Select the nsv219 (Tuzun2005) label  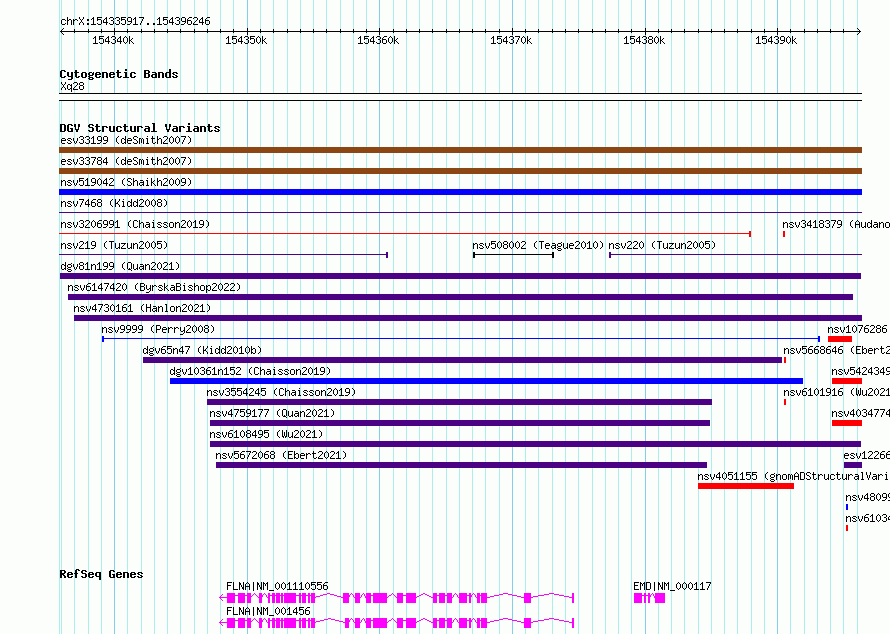point(114,245)
